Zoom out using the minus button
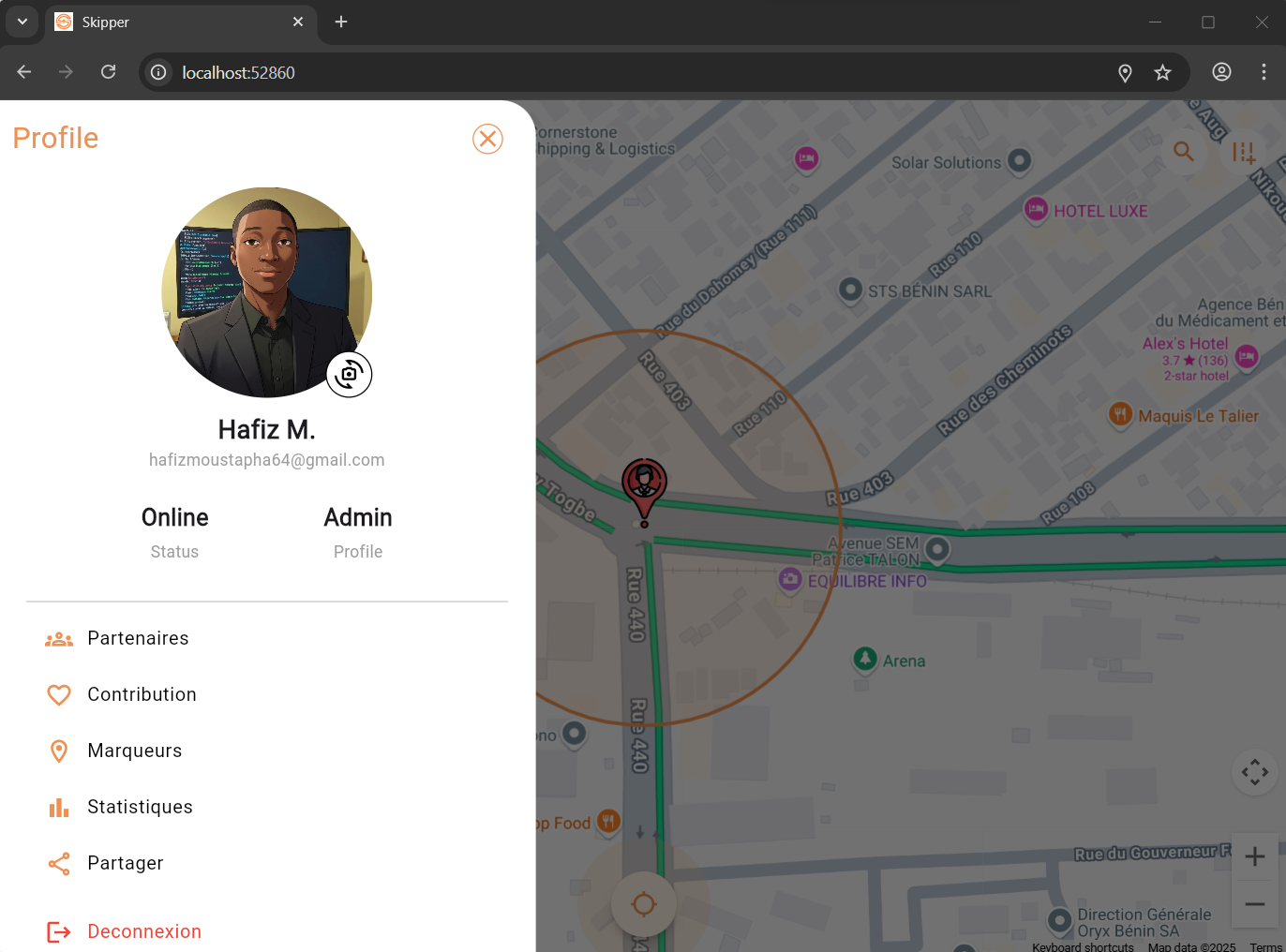The image size is (1286, 952). point(1255,905)
